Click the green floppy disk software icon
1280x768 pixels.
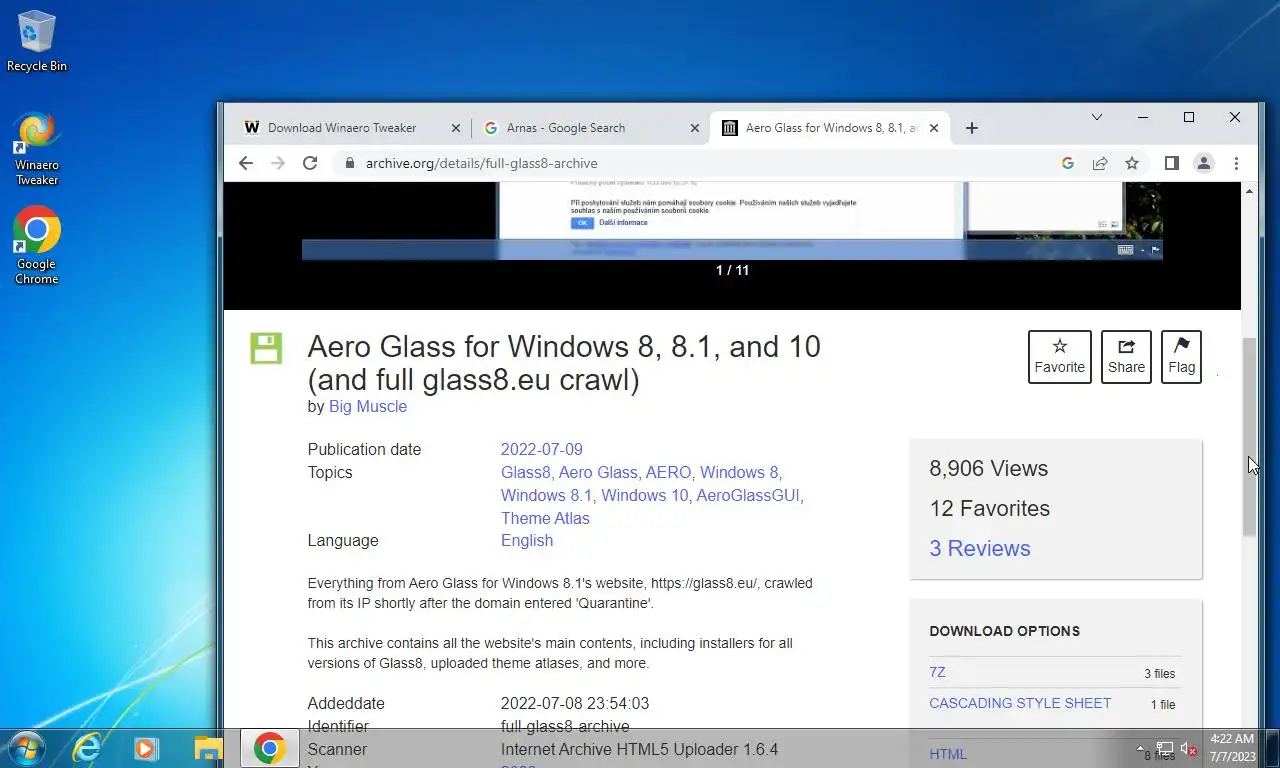tap(266, 348)
